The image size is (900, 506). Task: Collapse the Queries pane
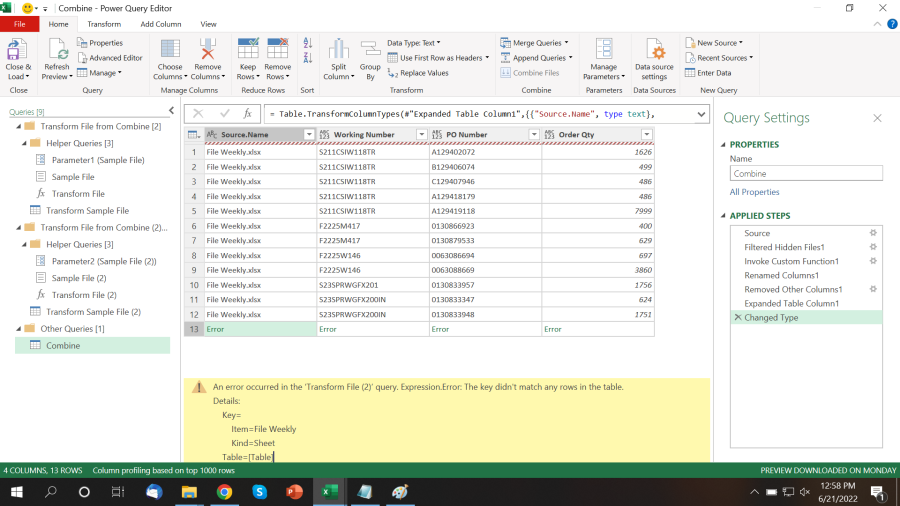171,111
